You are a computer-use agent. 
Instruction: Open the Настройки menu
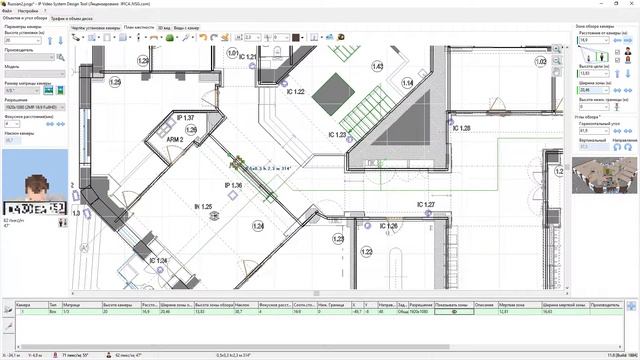tap(28, 11)
